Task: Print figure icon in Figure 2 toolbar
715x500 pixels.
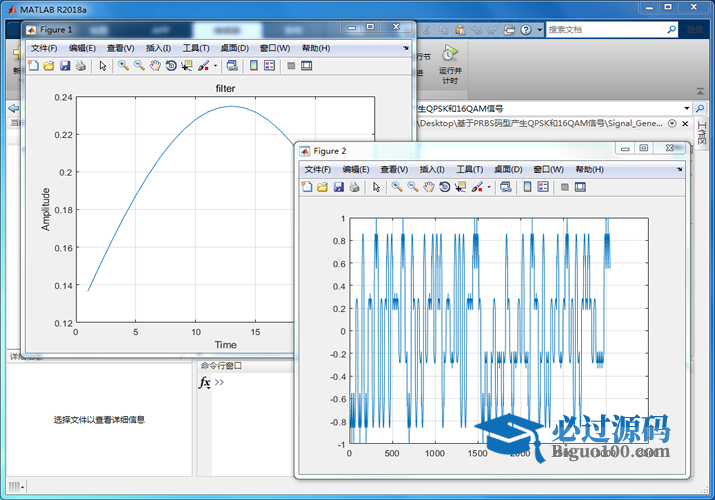Action: coord(354,187)
